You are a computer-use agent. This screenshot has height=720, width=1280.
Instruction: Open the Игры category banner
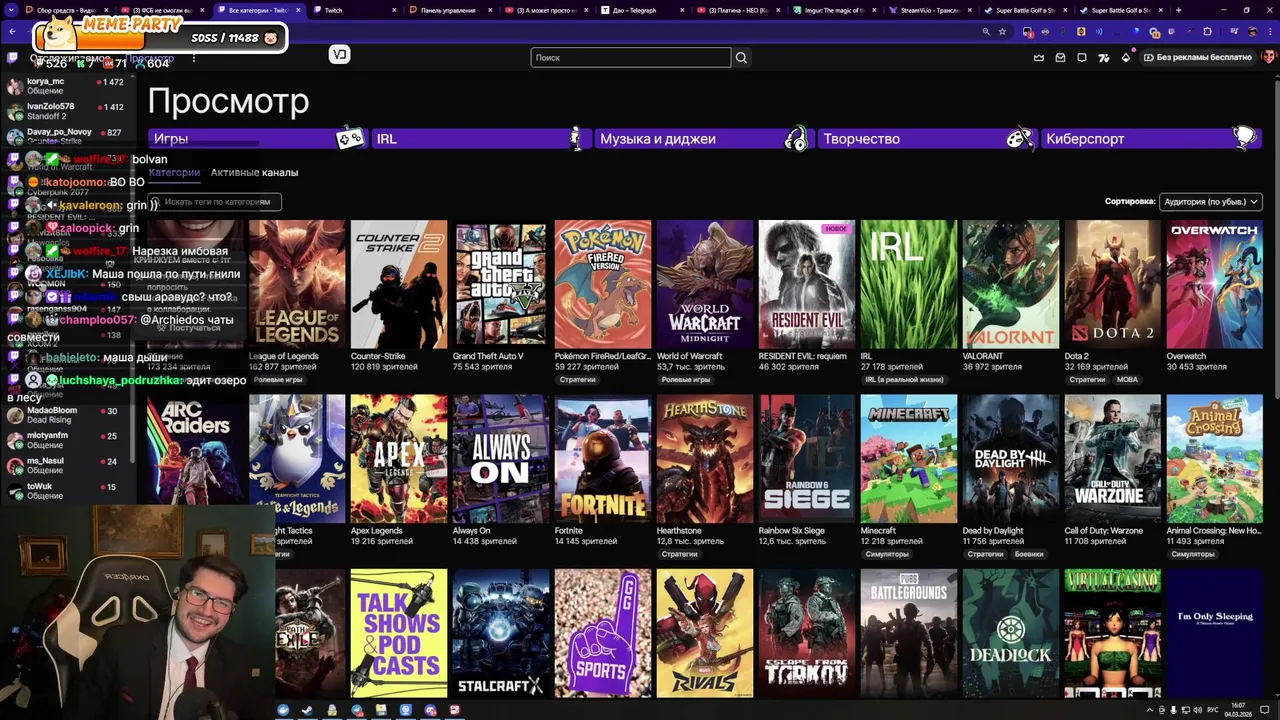click(x=256, y=139)
